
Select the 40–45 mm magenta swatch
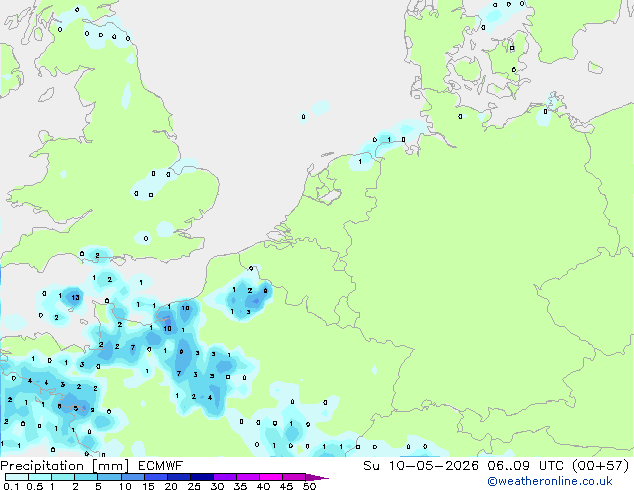coord(271,477)
